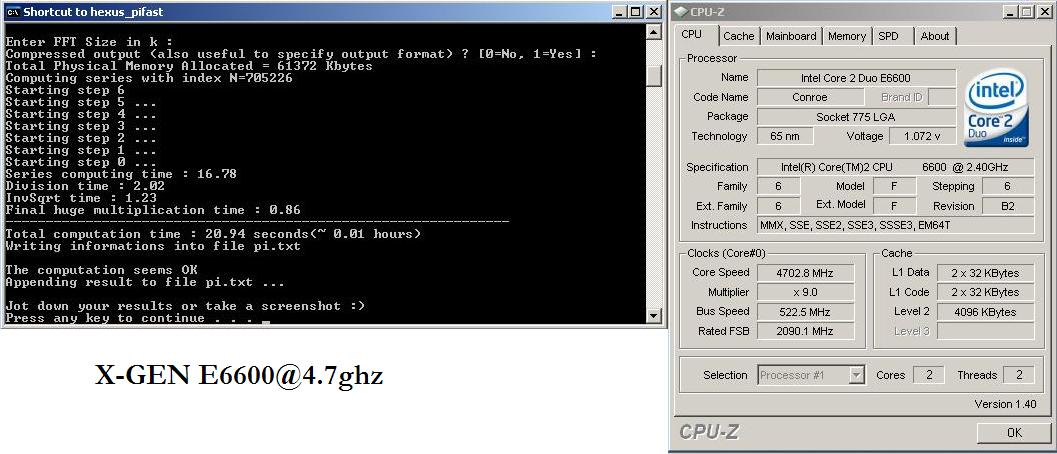The width and height of the screenshot is (1057, 454).
Task: Click the Level 2 cache value 4096 KBytes
Action: (x=986, y=312)
